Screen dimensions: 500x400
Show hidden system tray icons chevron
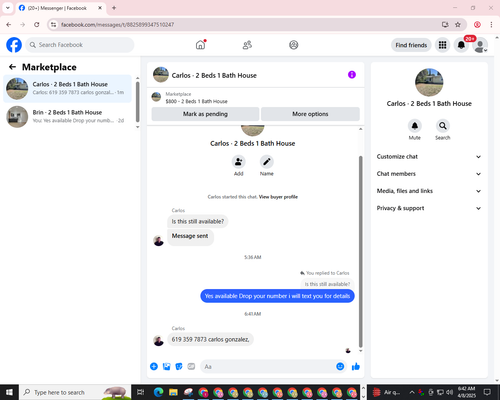(412, 392)
